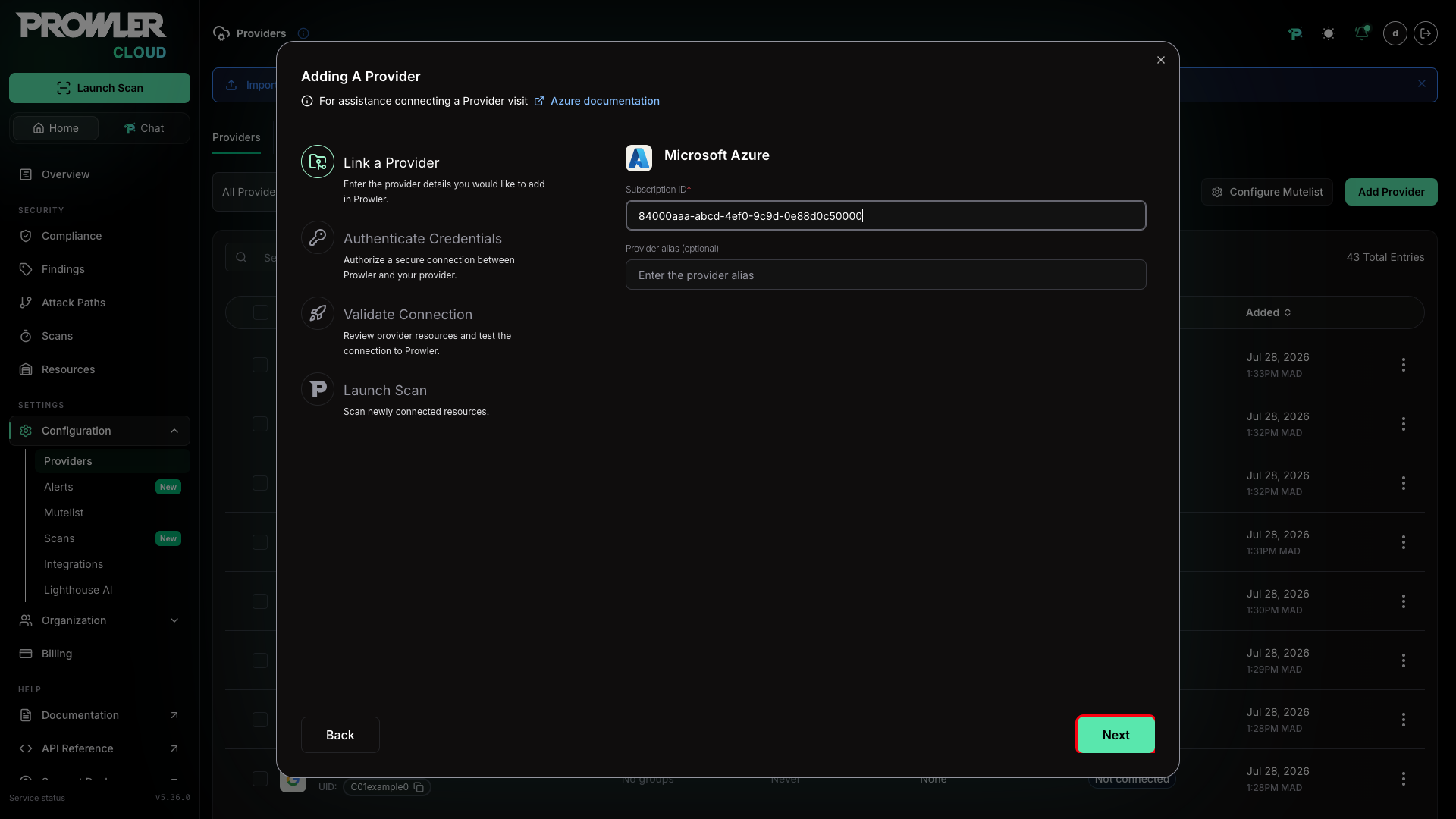Open the row menu for 1:29PM MAD
Image resolution: width=1456 pixels, height=819 pixels.
[1404, 661]
